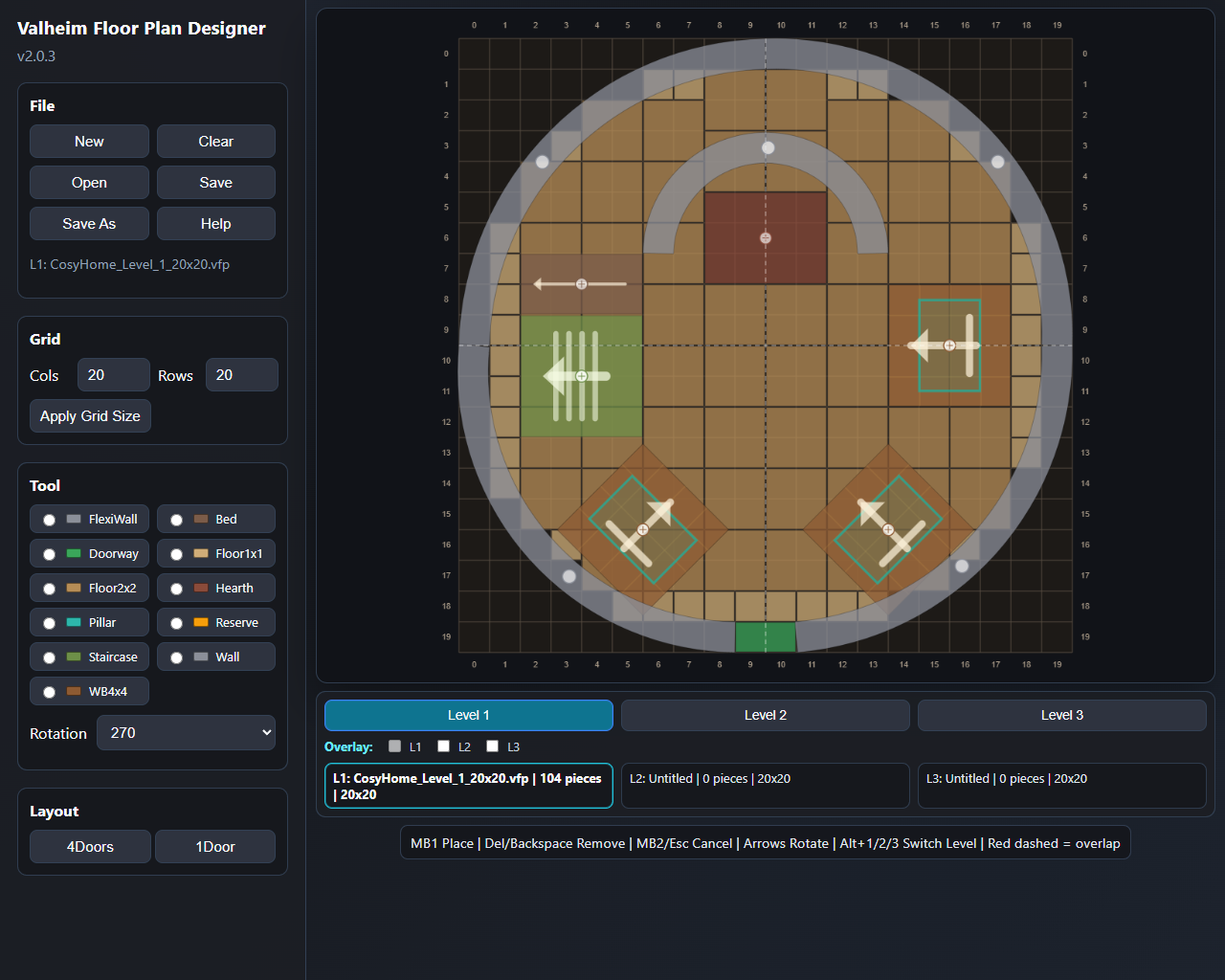Open the Help button
Viewport: 1225px width, 980px height.
pos(216,224)
